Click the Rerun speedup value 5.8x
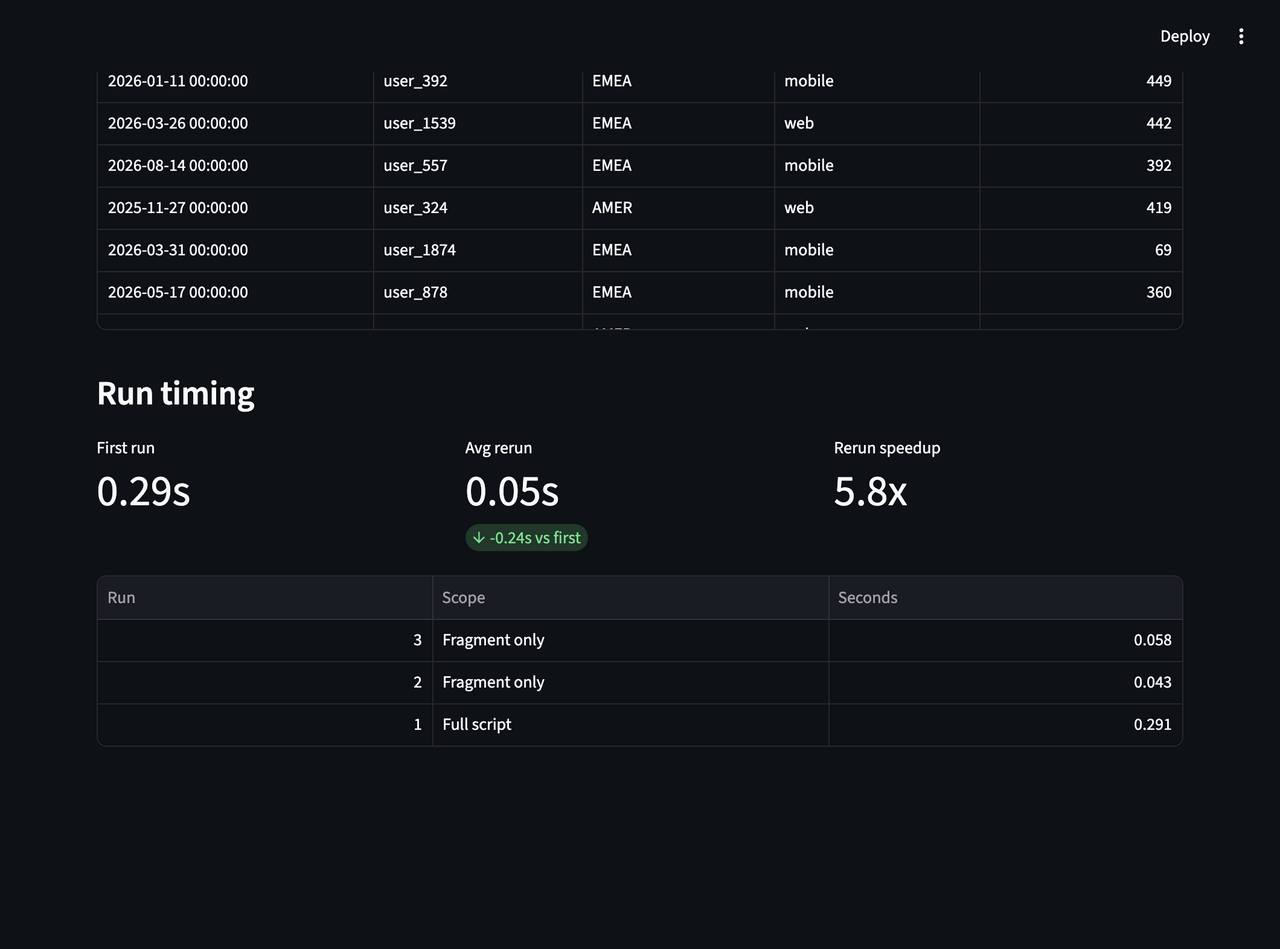1280x949 pixels. pyautogui.click(x=870, y=491)
